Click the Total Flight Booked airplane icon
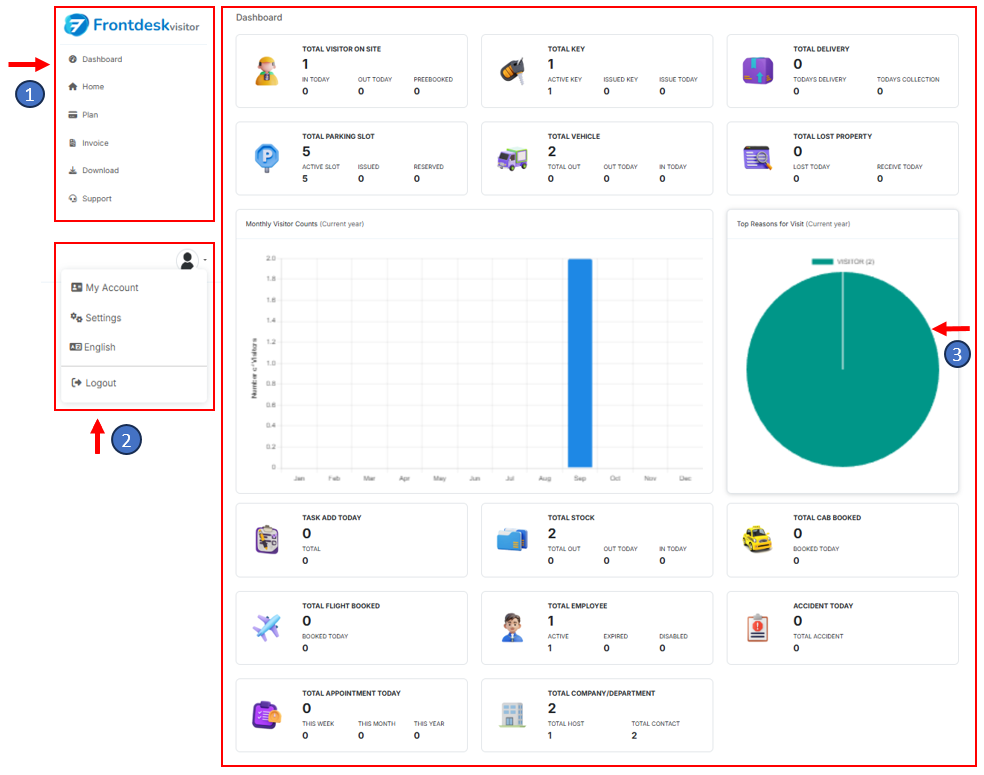 pyautogui.click(x=267, y=627)
